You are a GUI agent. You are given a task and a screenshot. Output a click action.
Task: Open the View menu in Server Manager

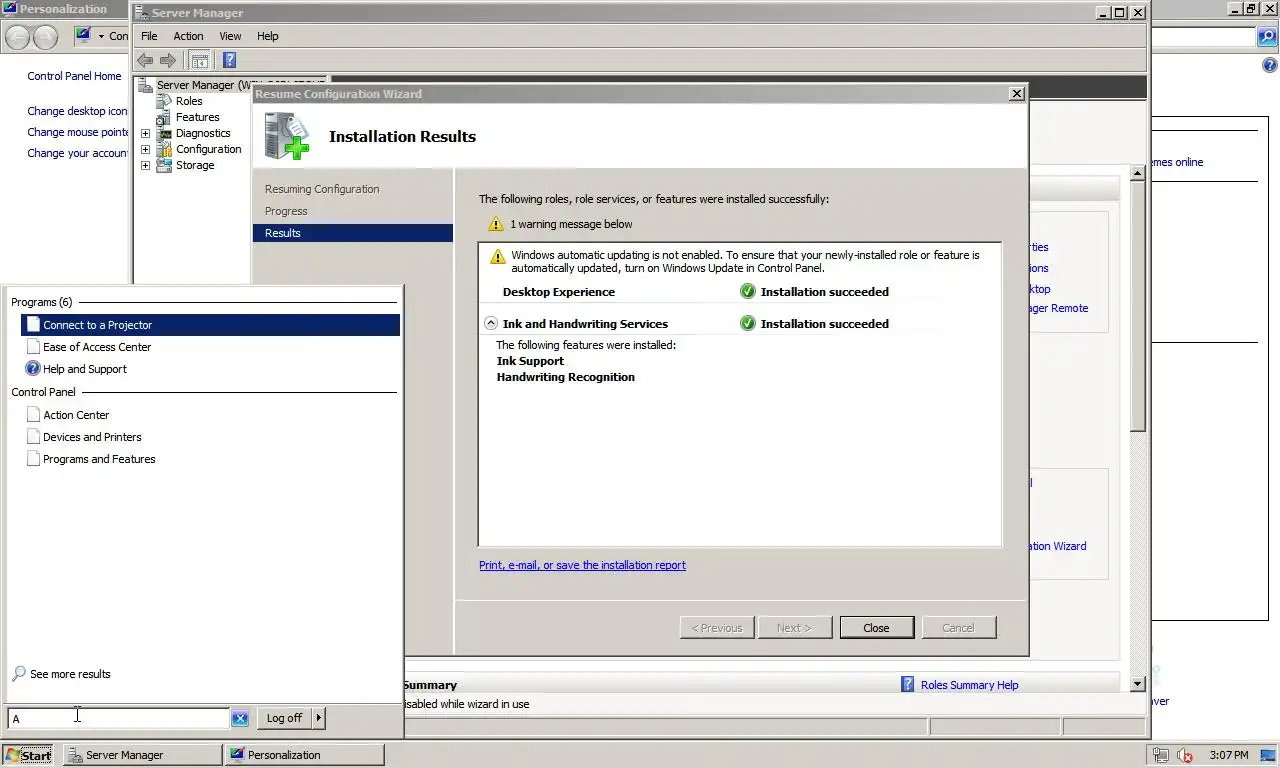point(230,36)
